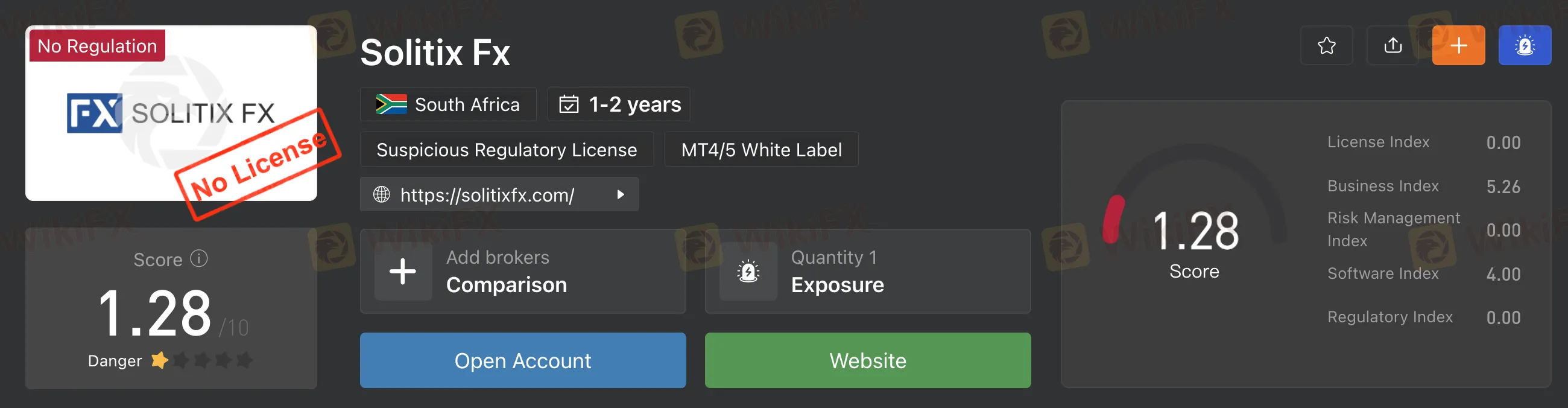Select the Suspicious Regulatory License tag
The height and width of the screenshot is (408, 1568).
click(x=507, y=150)
